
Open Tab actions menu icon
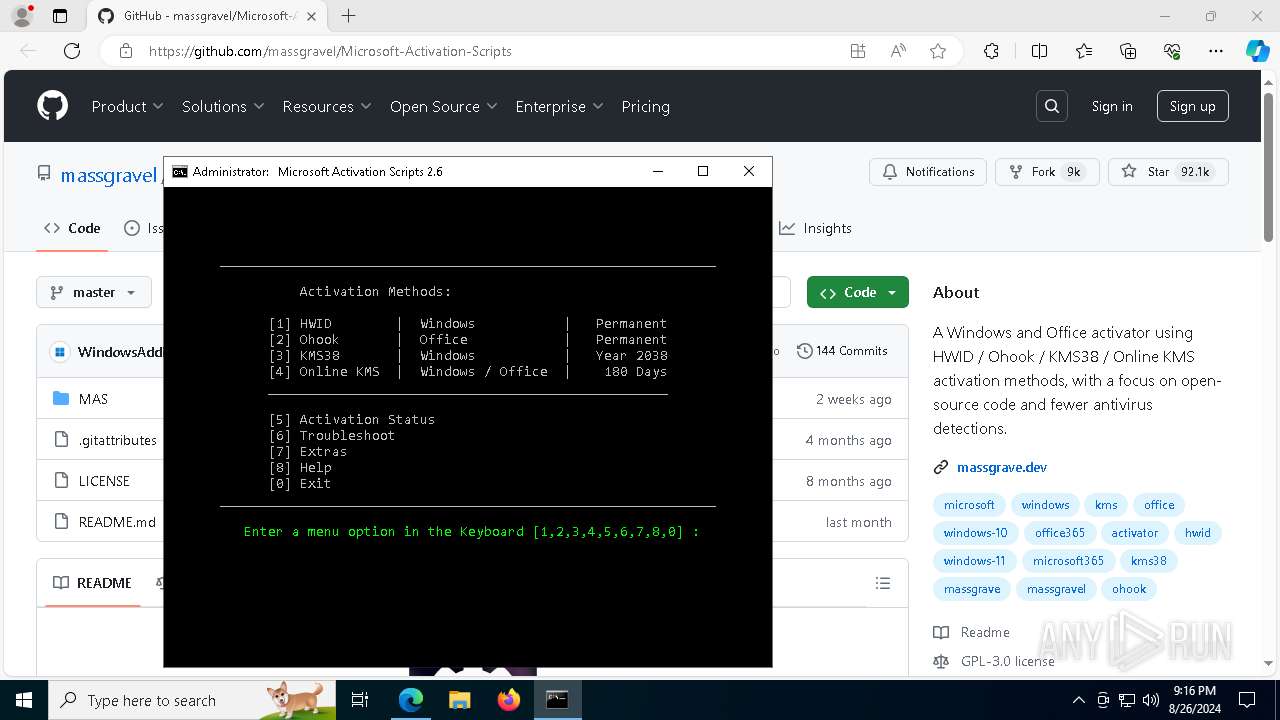[60, 16]
